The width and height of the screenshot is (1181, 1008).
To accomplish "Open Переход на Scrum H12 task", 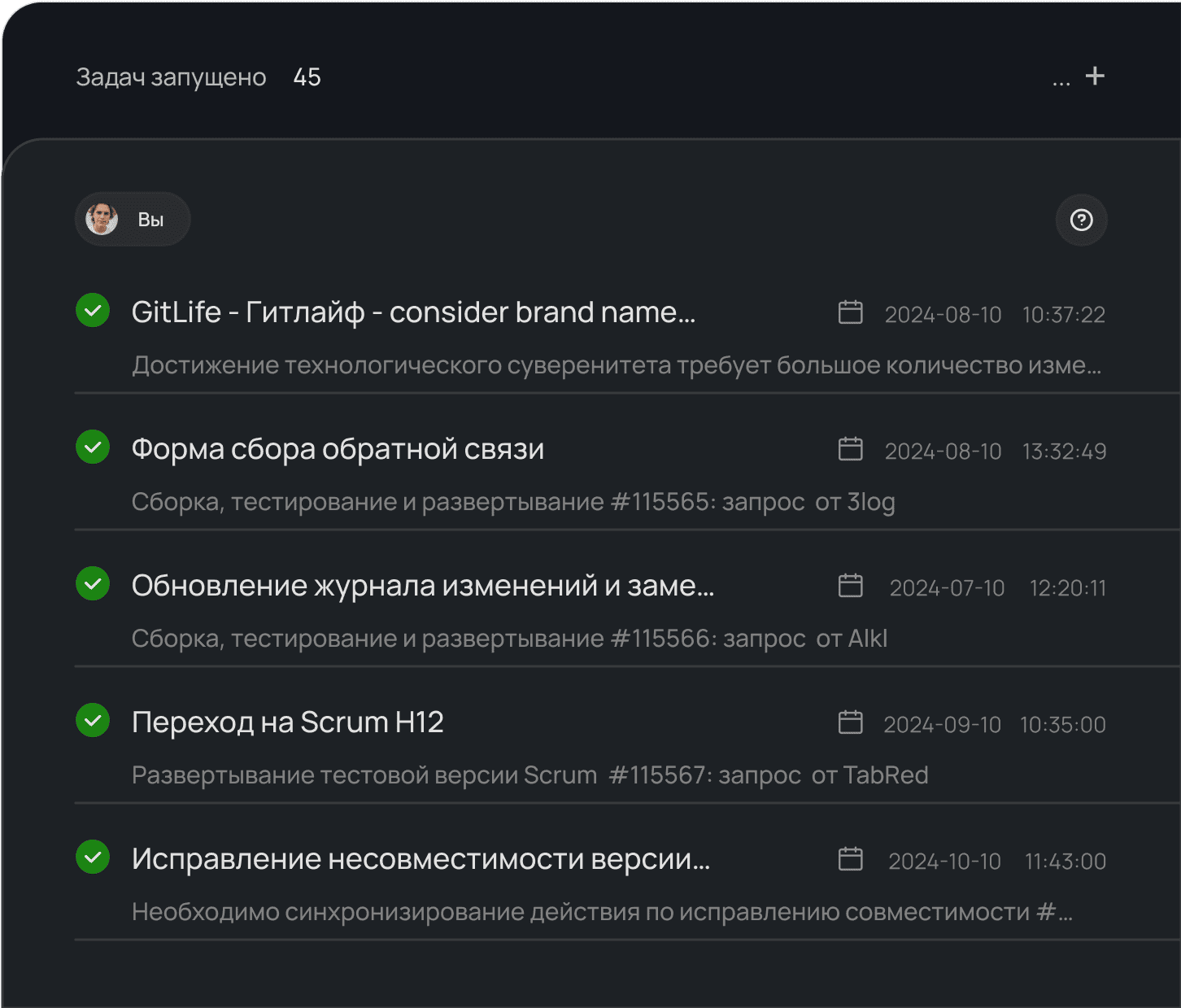I will tap(287, 722).
